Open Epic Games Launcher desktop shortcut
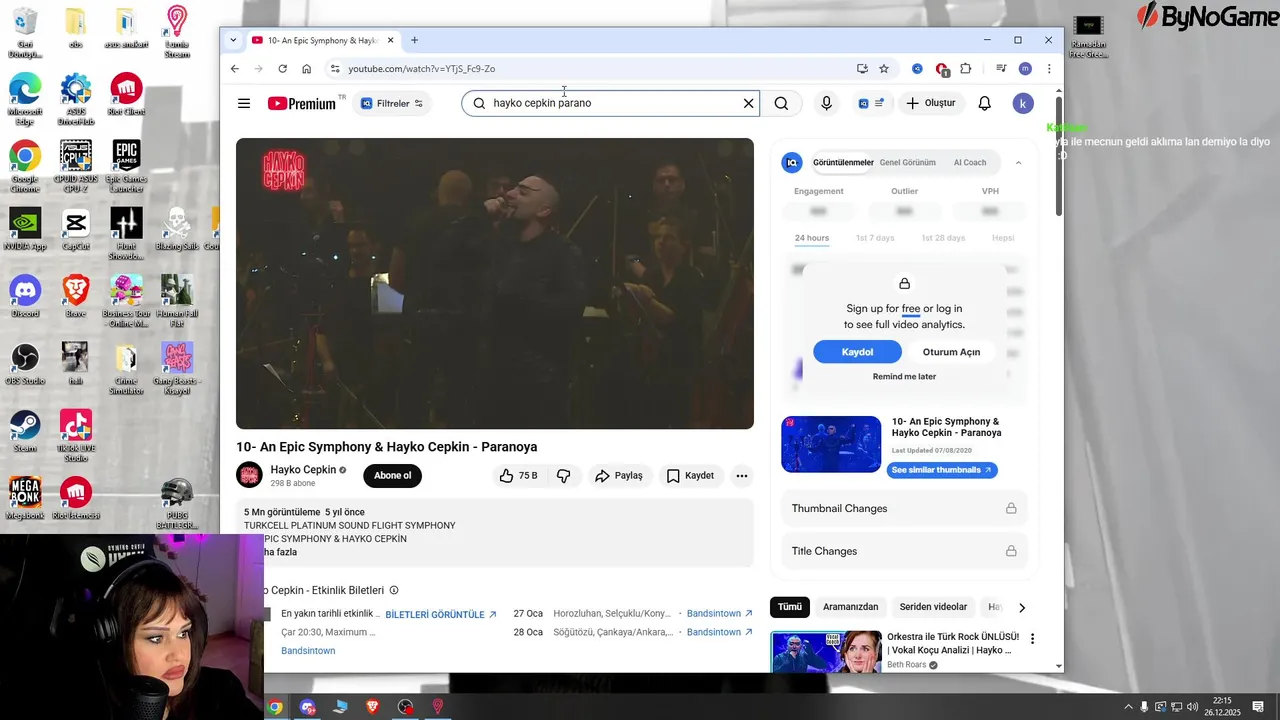1280x720 pixels. point(126,167)
